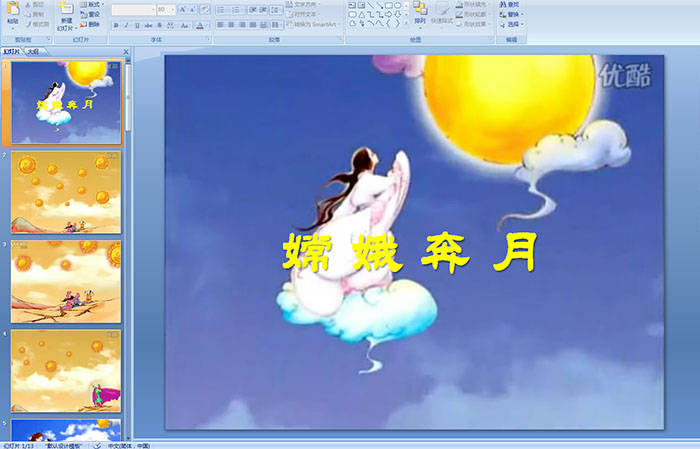
Task: Click language 中文(简体,中国) in status bar
Action: [x=129, y=445]
